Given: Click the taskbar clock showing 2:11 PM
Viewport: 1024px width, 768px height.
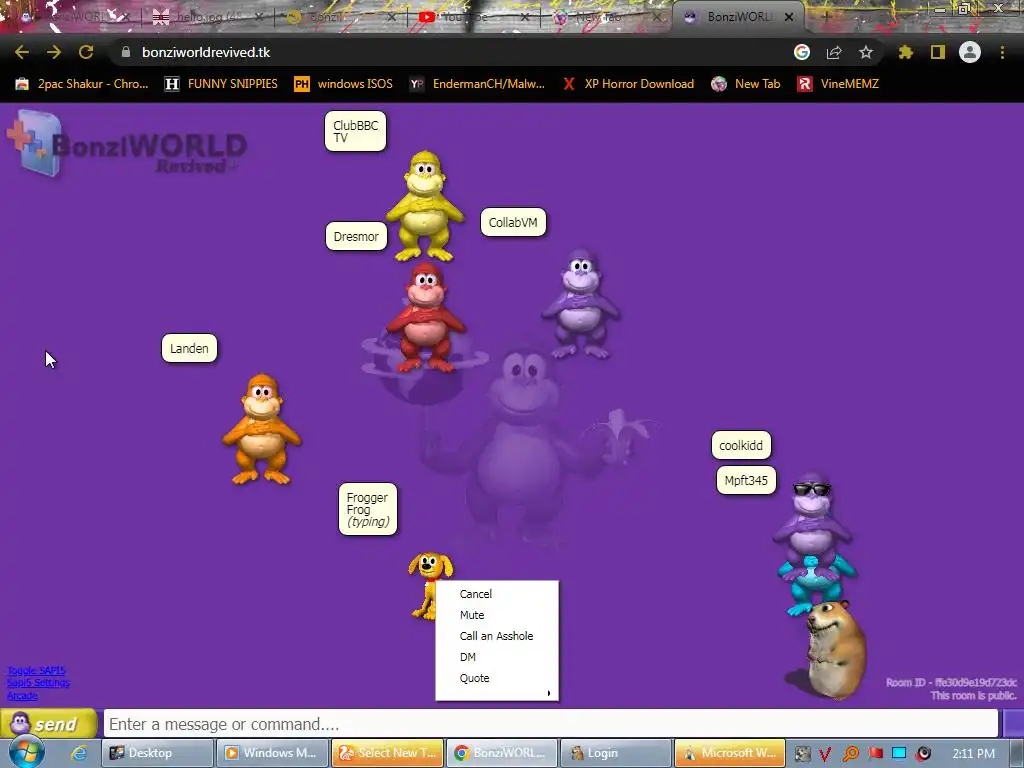Looking at the screenshot, I should [x=974, y=754].
